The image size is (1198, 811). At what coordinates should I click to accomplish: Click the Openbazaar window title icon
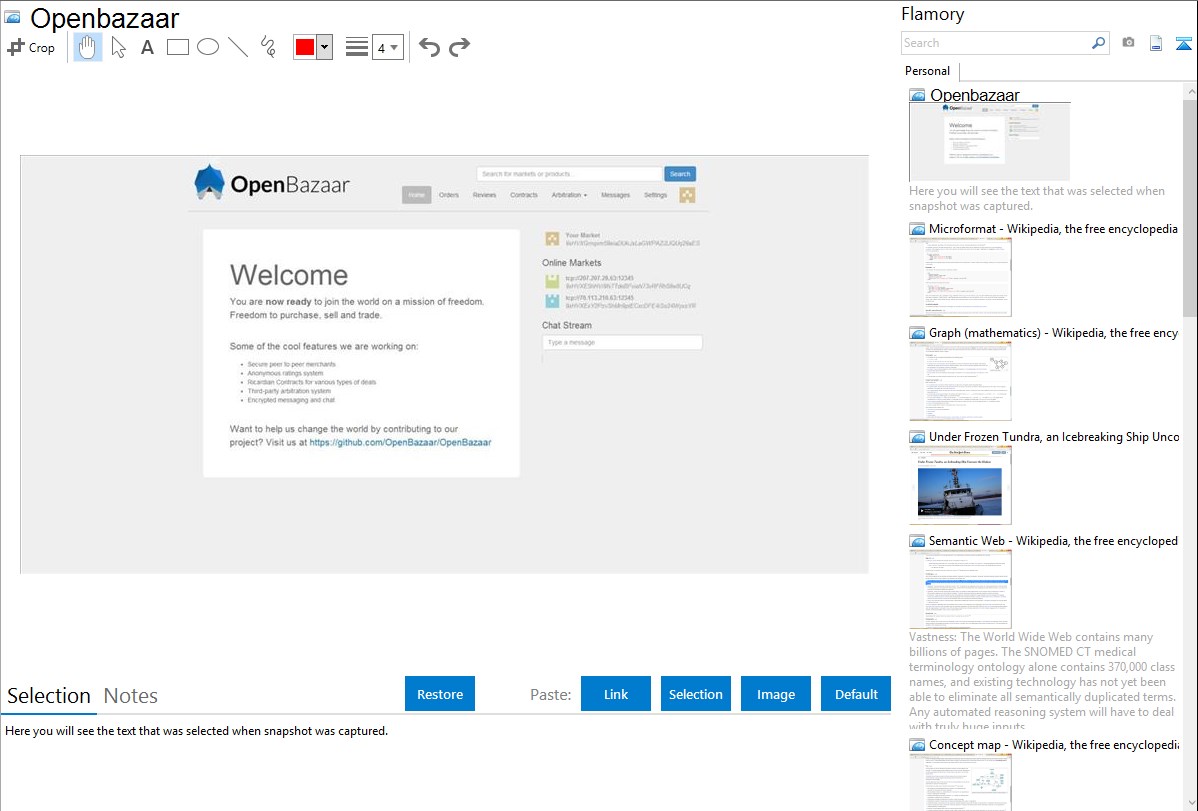pyautogui.click(x=12, y=17)
